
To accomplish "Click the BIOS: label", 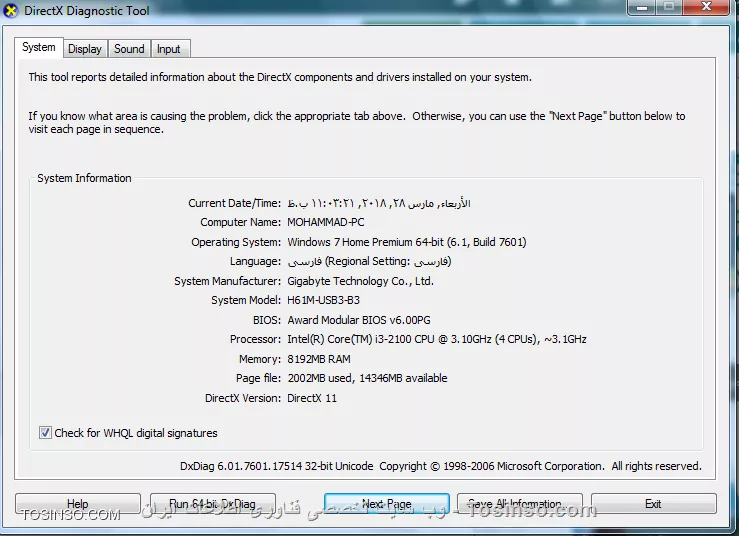I will coord(267,320).
